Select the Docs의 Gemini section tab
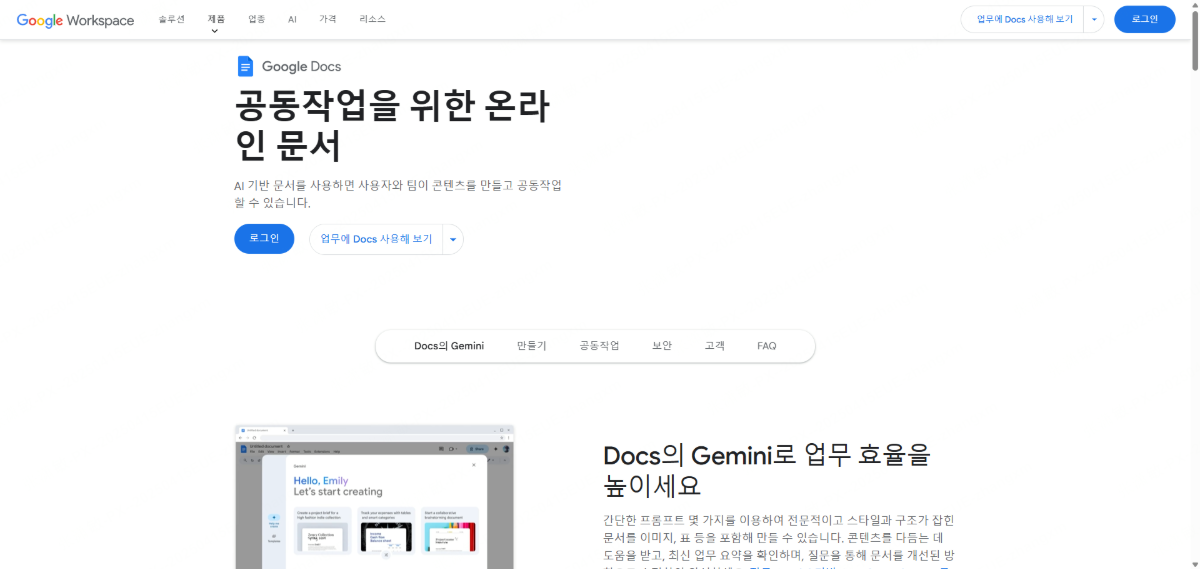The image size is (1200, 570). (x=449, y=346)
